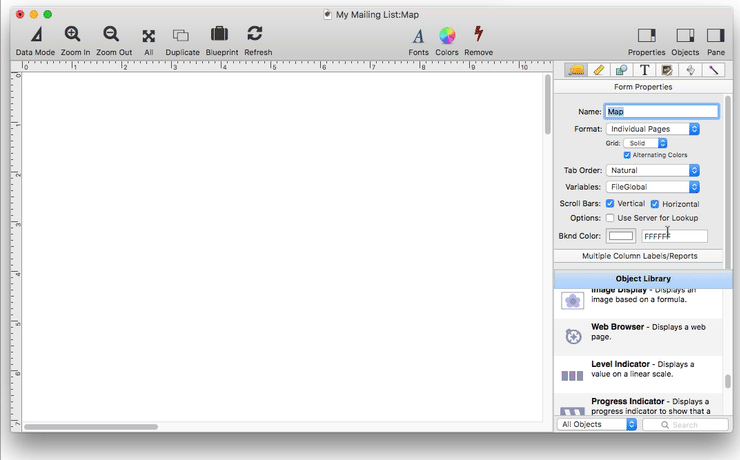Open the Grid Solid dropdown
740x460 pixels.
[645, 143]
